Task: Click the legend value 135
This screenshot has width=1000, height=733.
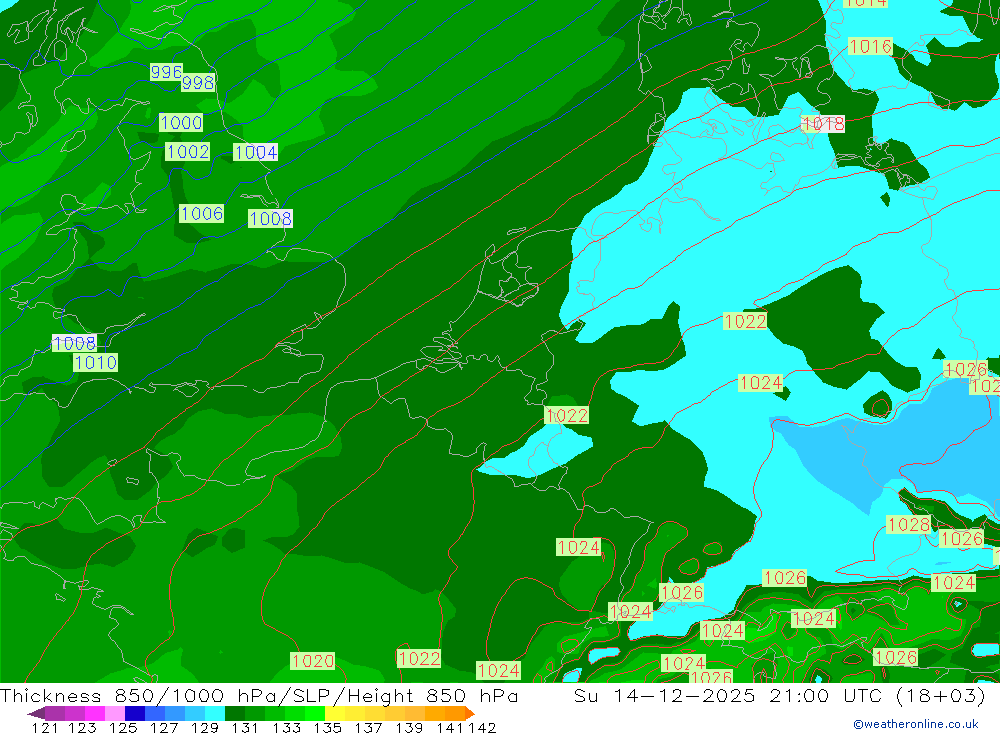Action: coord(327,728)
